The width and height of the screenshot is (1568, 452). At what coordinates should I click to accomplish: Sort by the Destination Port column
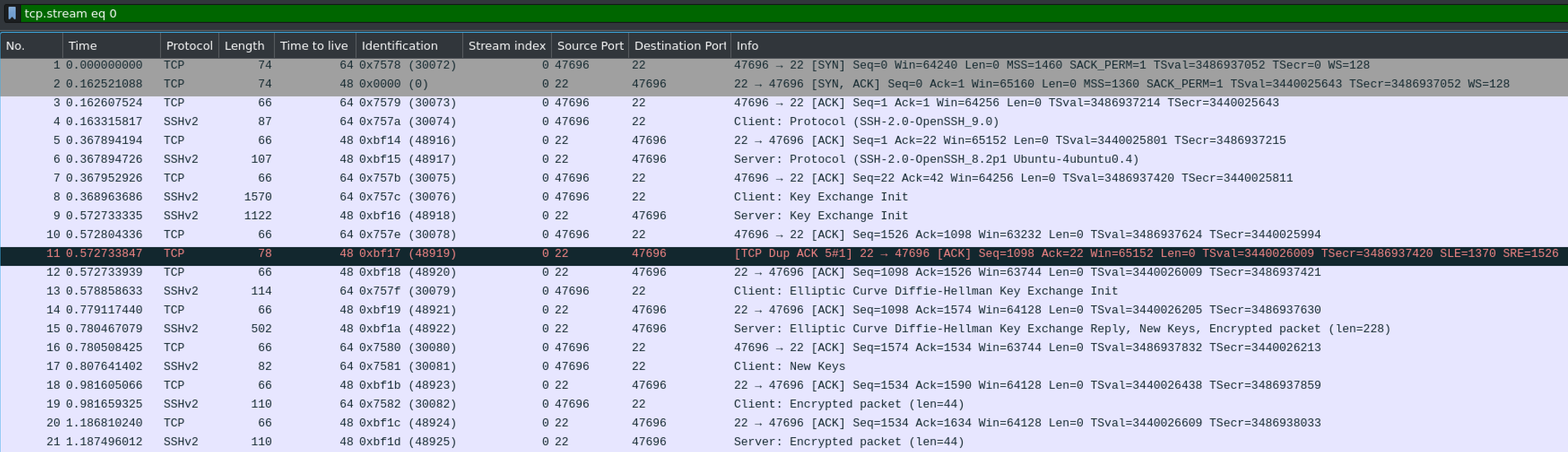pos(679,45)
